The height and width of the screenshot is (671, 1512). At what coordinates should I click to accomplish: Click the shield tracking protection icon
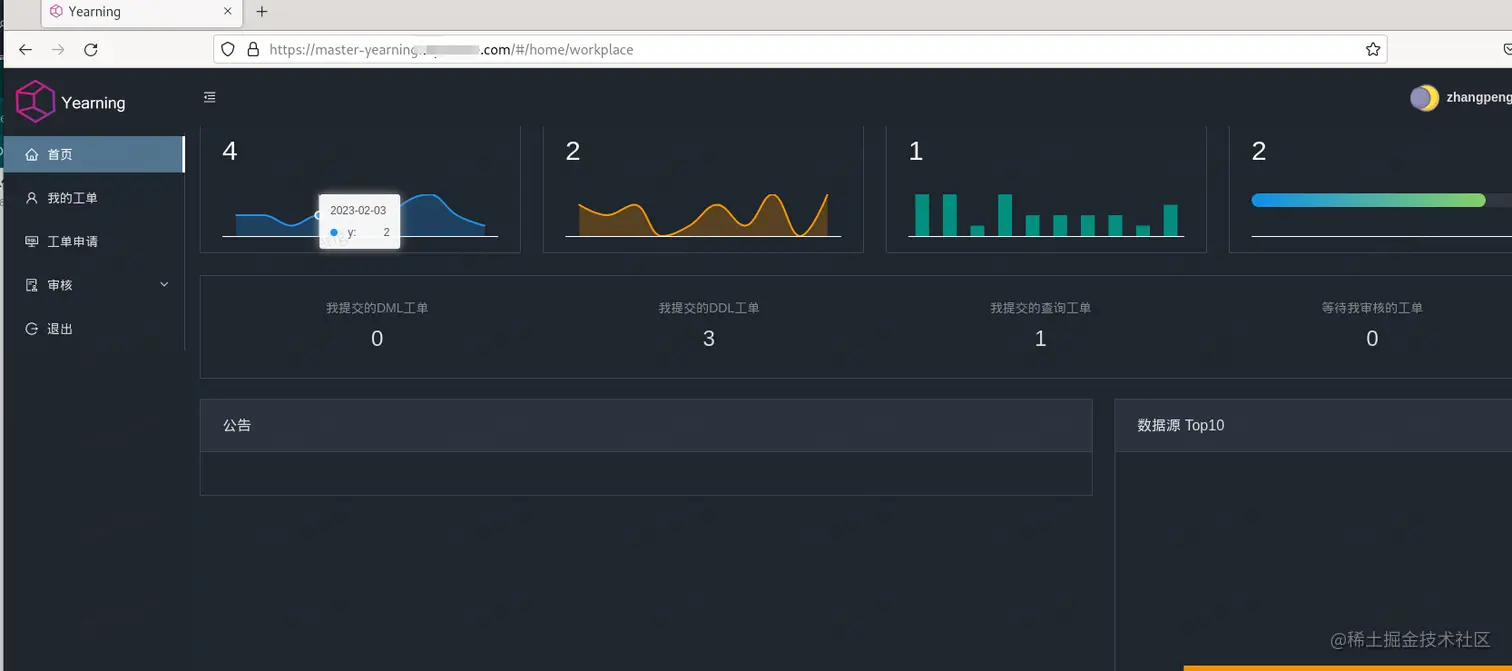coord(228,49)
